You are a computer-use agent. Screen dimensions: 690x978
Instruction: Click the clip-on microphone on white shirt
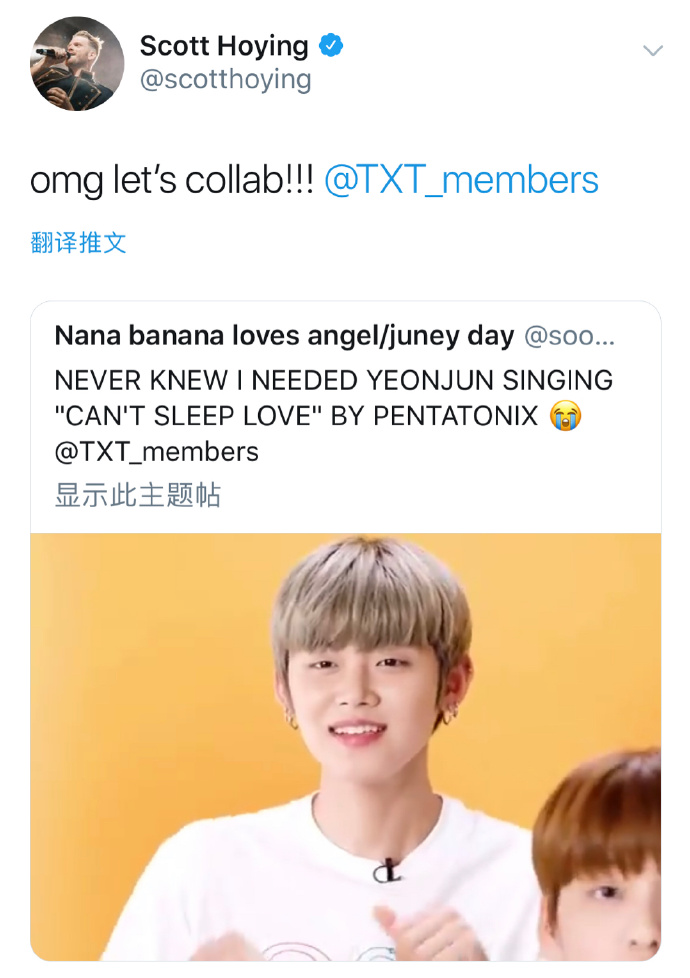click(386, 870)
